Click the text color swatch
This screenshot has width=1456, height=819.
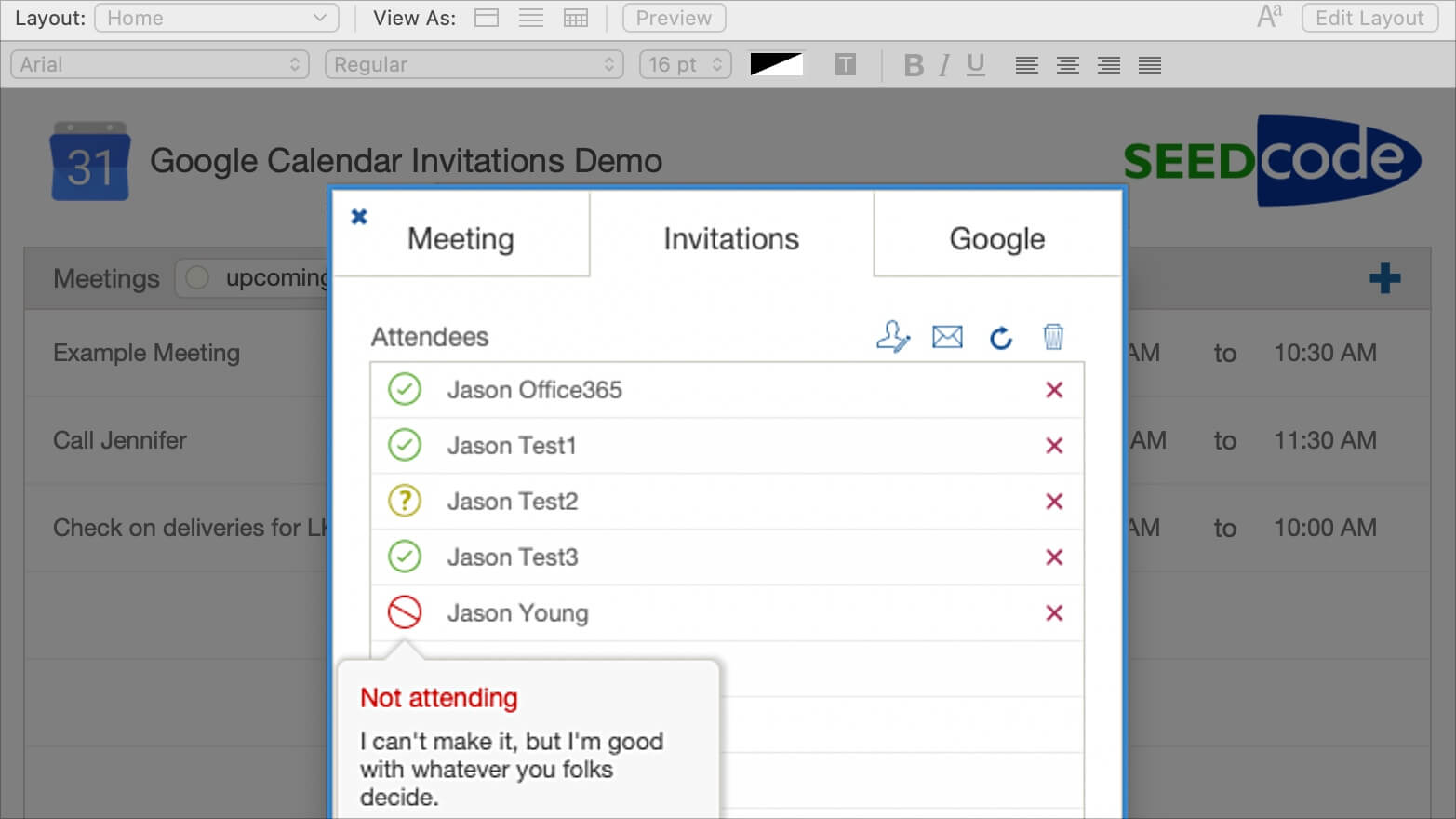point(776,64)
